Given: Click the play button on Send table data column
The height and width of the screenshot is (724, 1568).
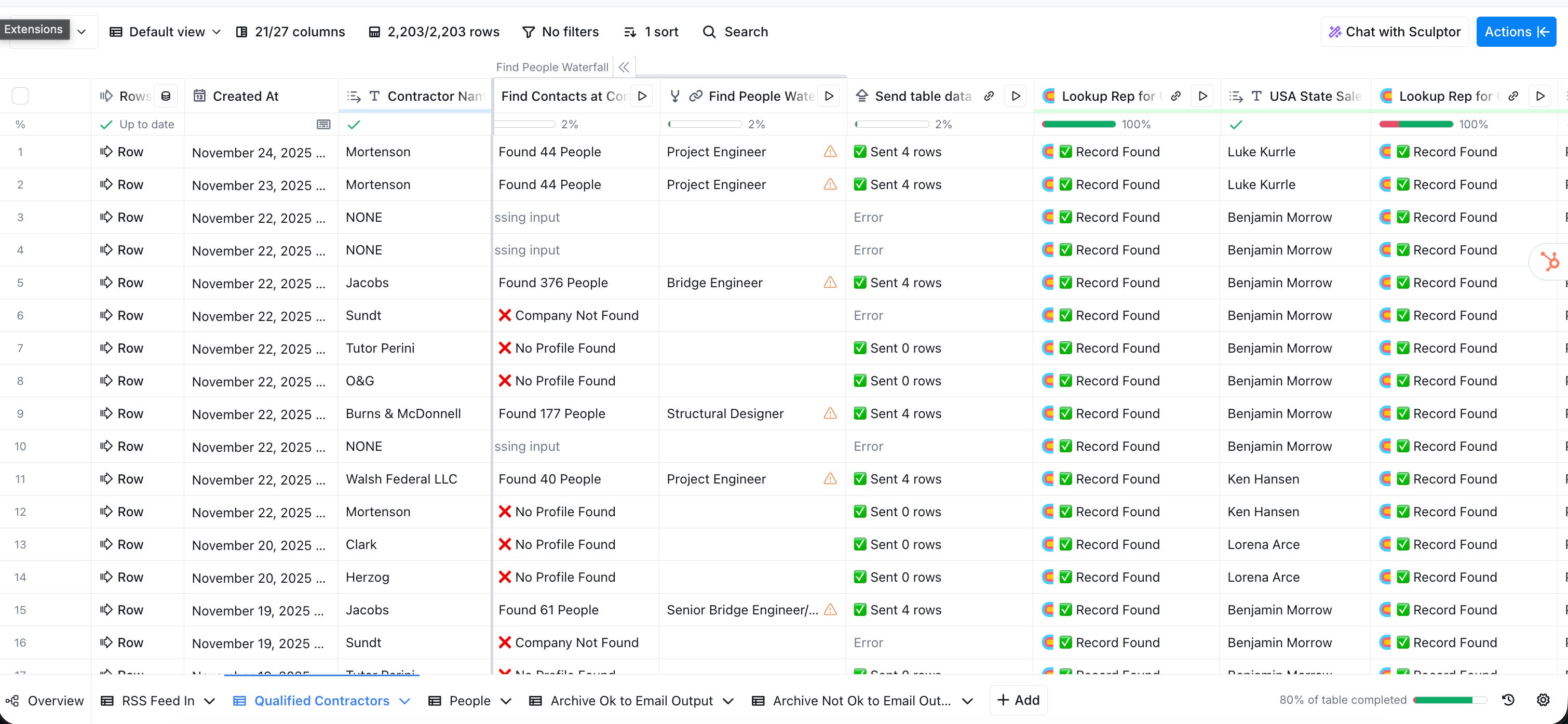Looking at the screenshot, I should point(1015,96).
